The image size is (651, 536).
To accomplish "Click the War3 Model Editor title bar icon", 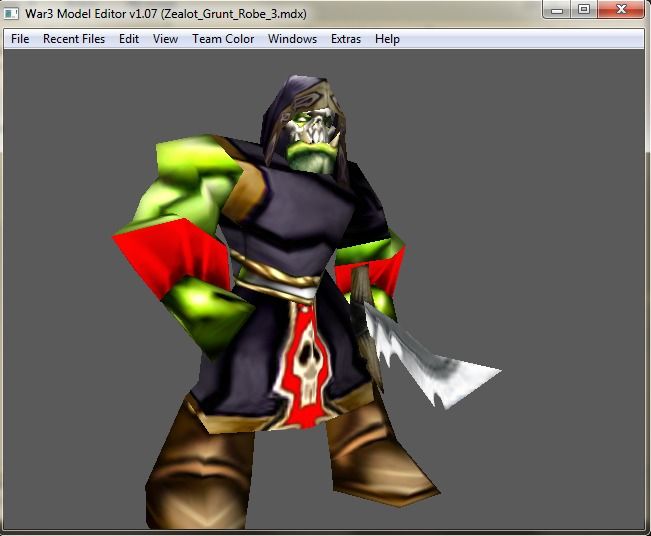I will point(11,14).
